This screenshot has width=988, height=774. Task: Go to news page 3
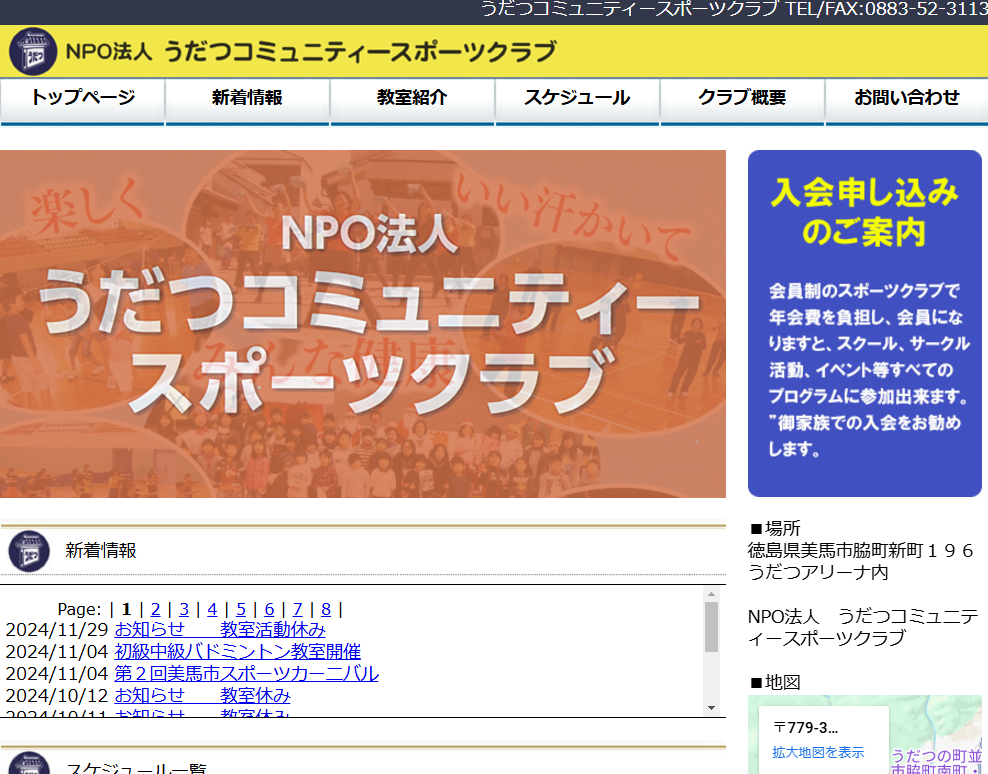coord(184,609)
